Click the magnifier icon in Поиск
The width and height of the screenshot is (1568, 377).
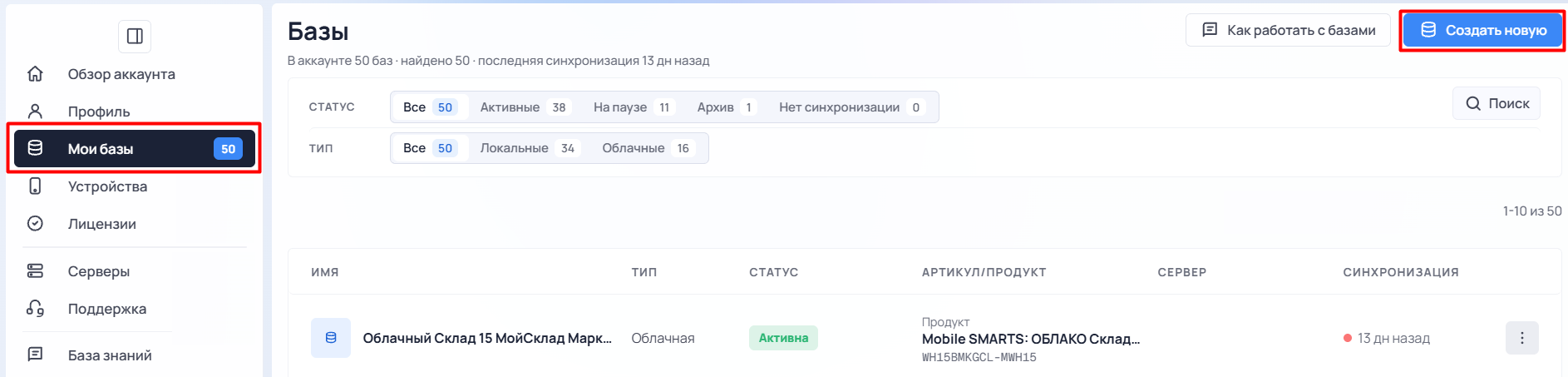point(1473,103)
